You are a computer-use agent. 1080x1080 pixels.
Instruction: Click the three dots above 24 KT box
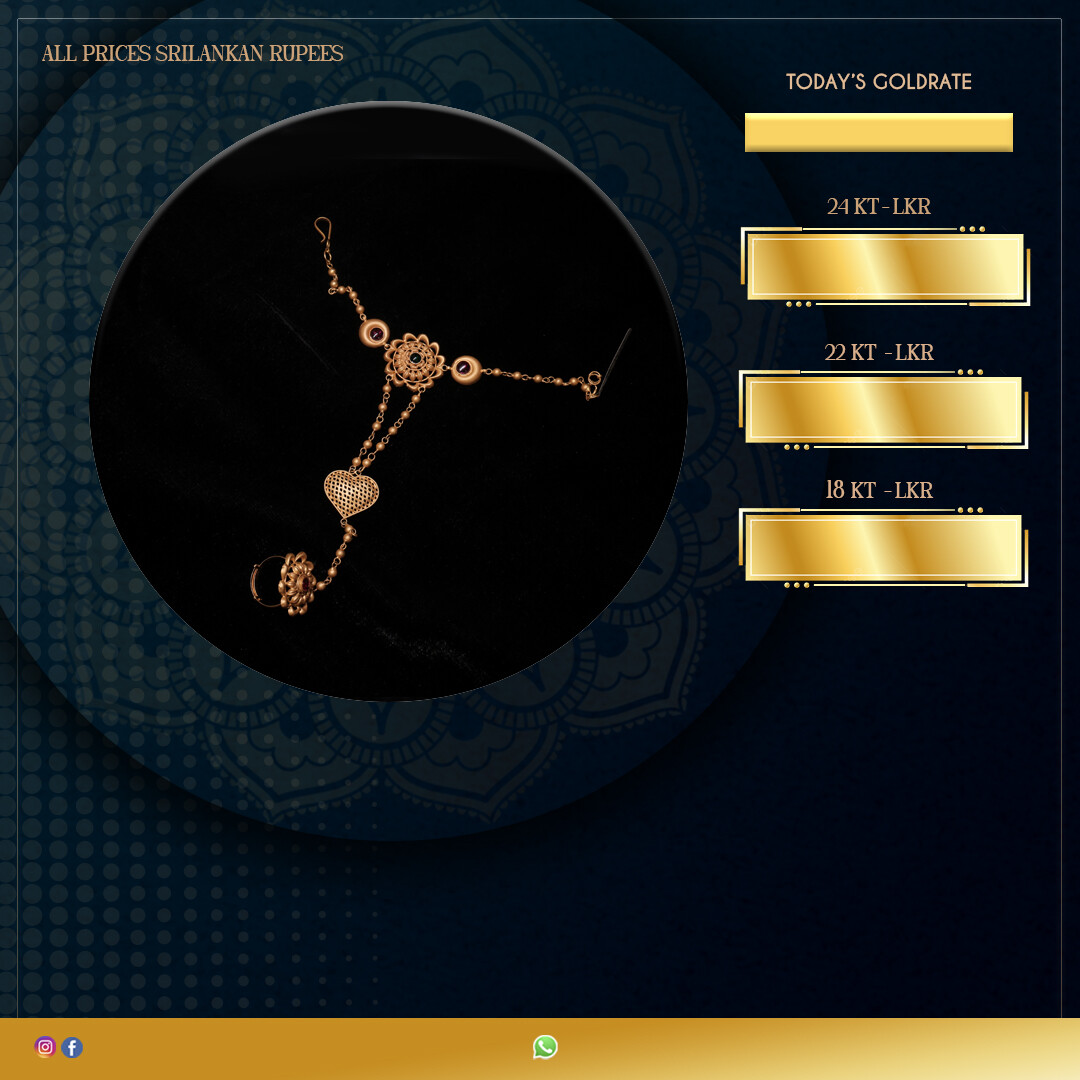click(x=972, y=229)
